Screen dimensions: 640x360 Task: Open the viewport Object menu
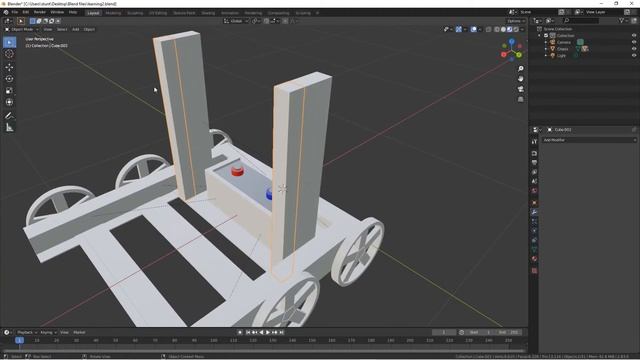pos(89,29)
